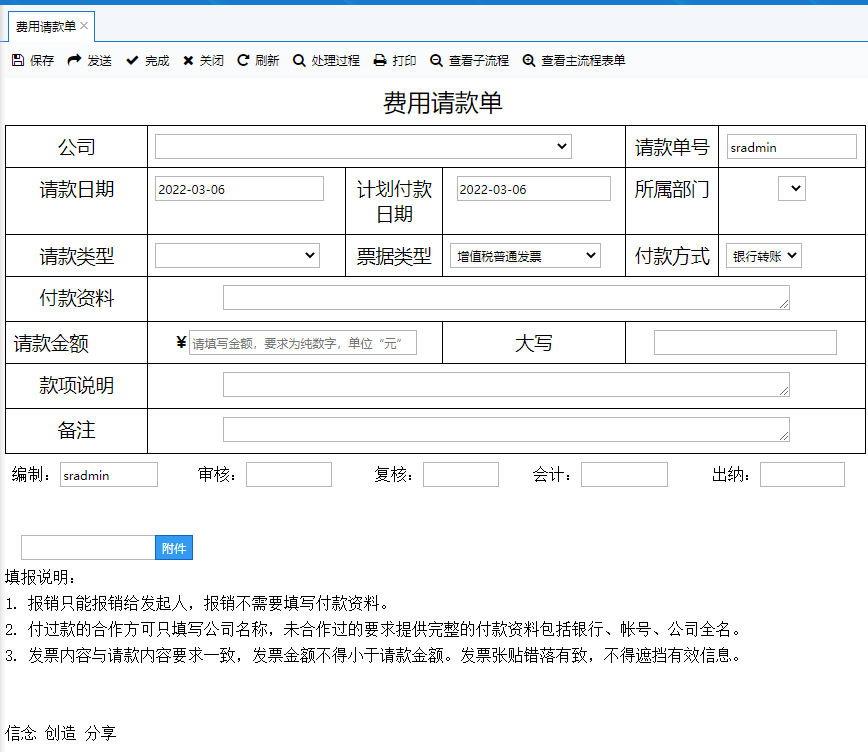Click the 计划付款日期 date field
Viewport: 868px width, 752px height.
coord(534,189)
